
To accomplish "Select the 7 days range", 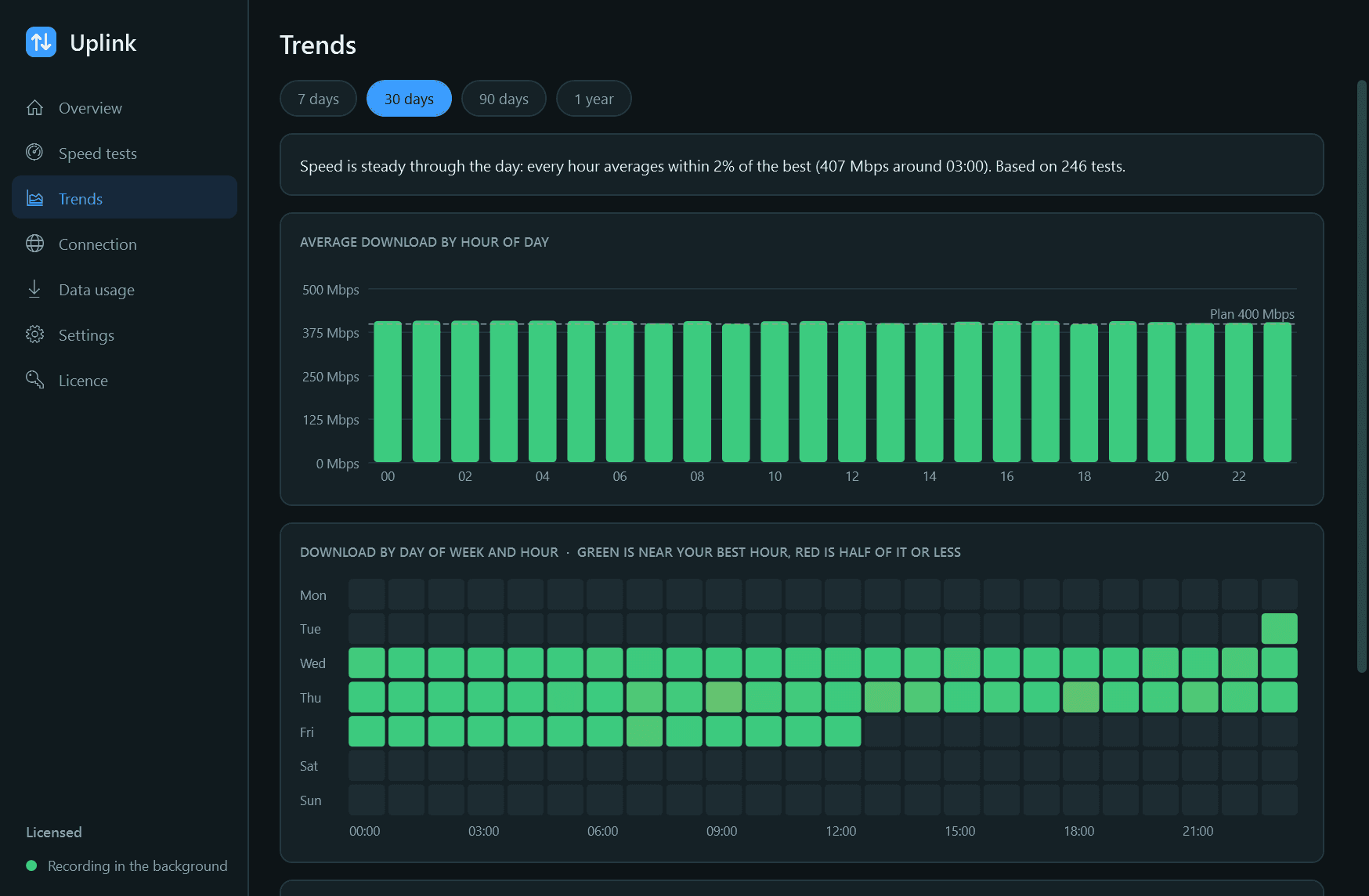I will (318, 99).
